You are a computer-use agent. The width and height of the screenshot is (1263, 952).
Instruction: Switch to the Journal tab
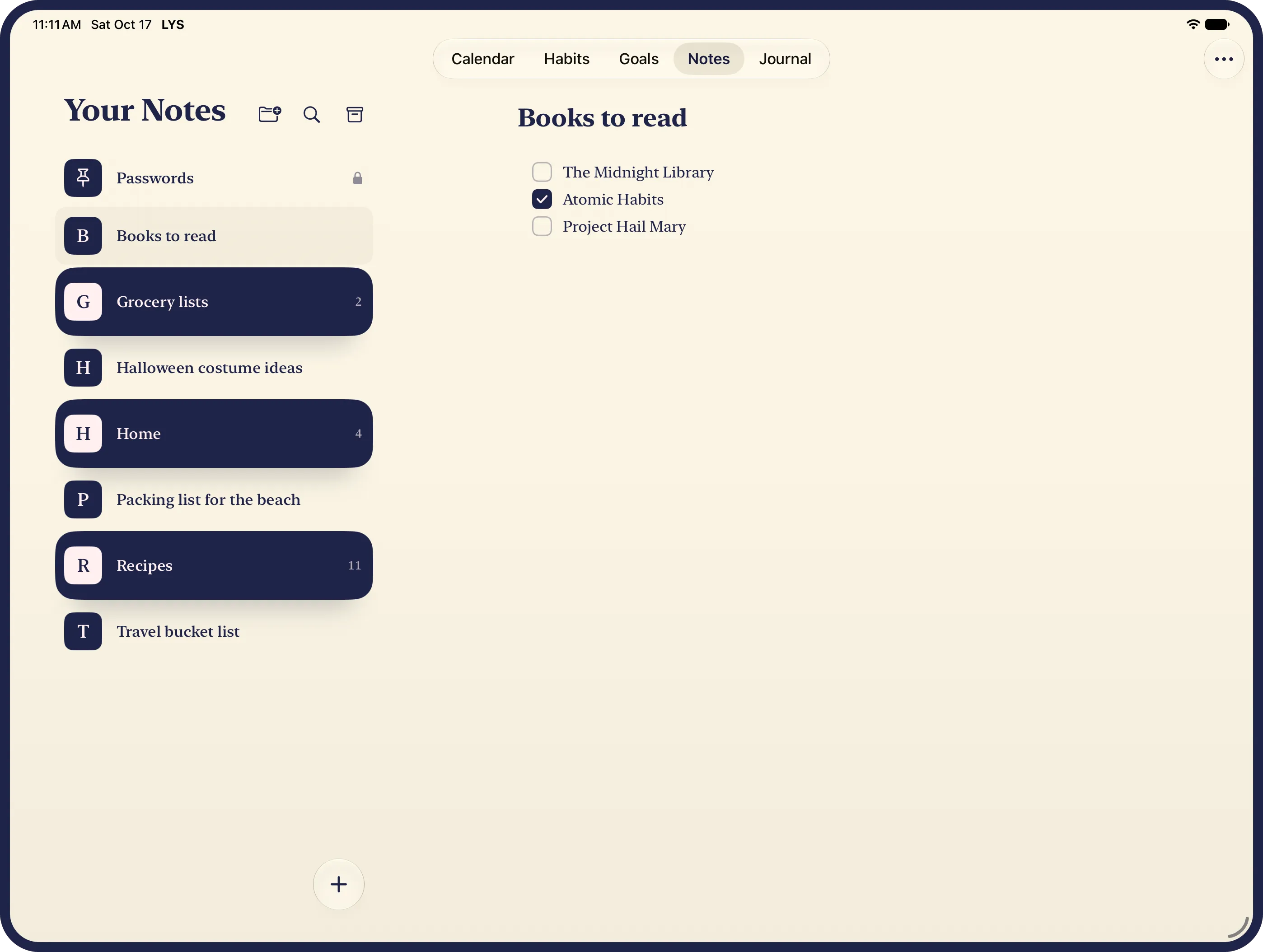tap(785, 59)
